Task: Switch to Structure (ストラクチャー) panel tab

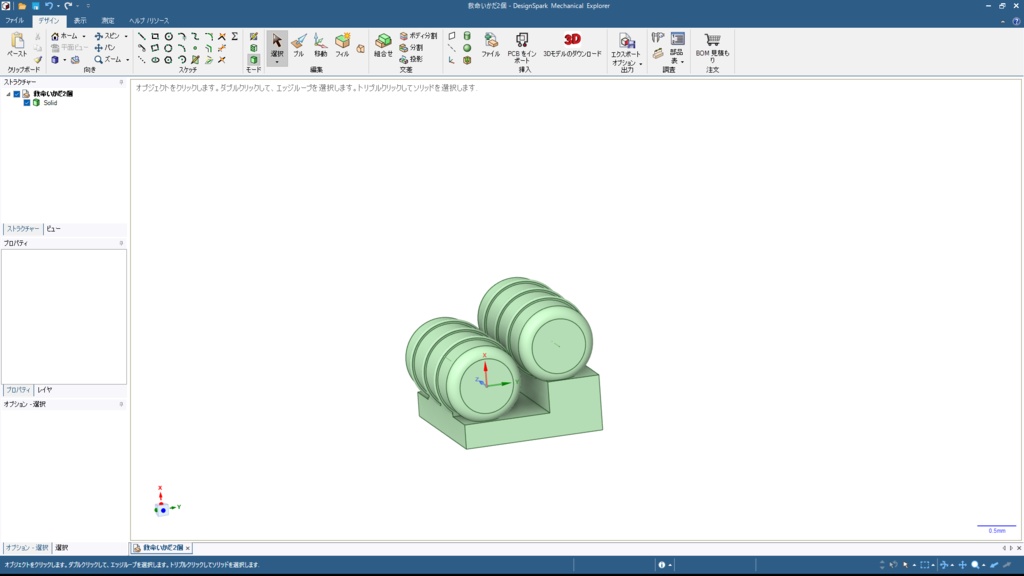Action: (x=23, y=229)
